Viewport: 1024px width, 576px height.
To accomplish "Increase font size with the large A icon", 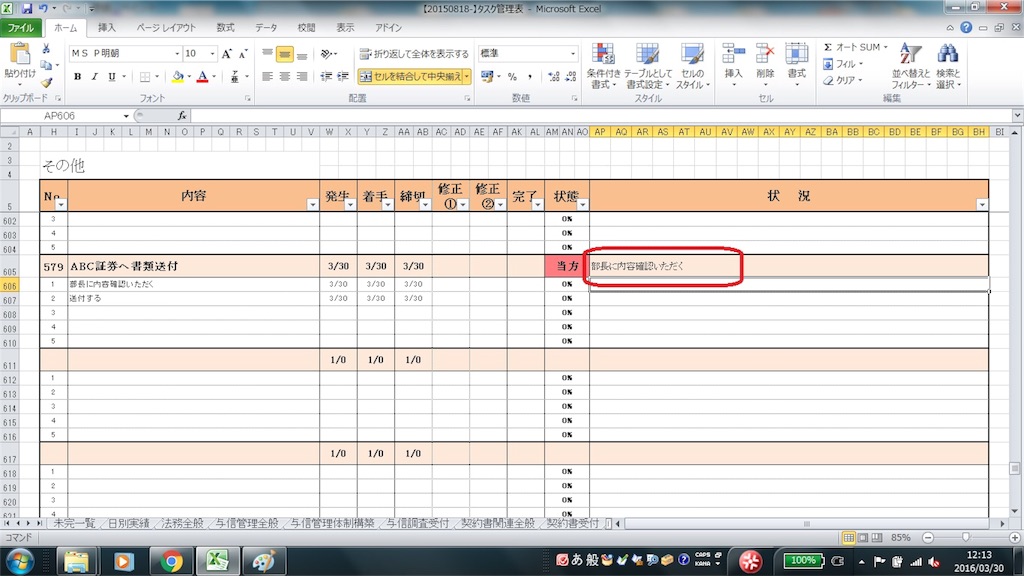I will click(x=227, y=54).
